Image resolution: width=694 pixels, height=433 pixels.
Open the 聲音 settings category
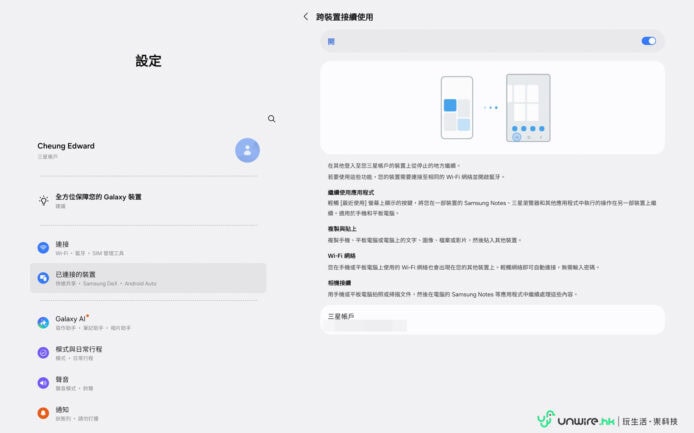[x=148, y=383]
